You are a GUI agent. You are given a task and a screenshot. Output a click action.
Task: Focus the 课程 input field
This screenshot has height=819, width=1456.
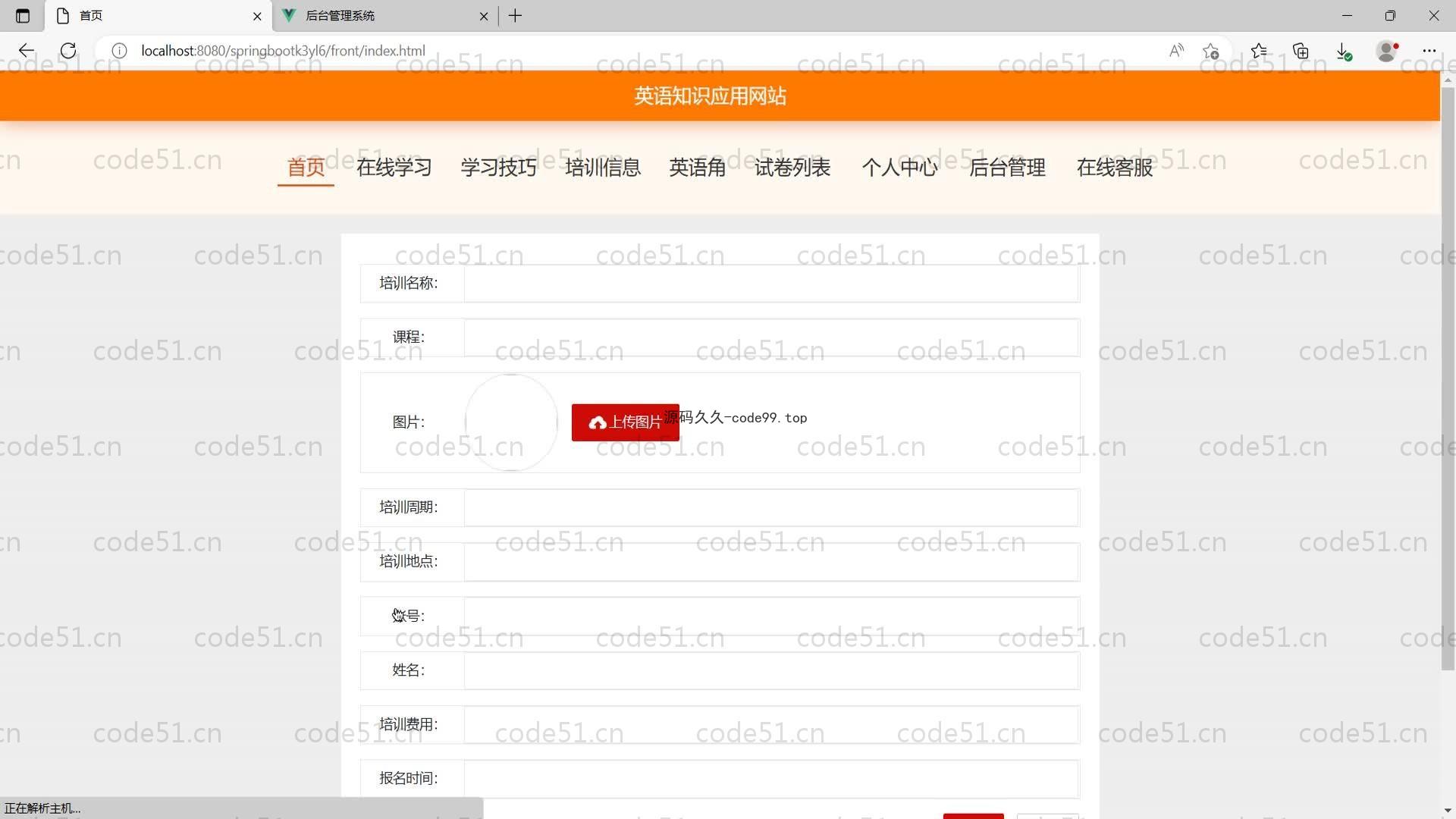[x=771, y=337]
